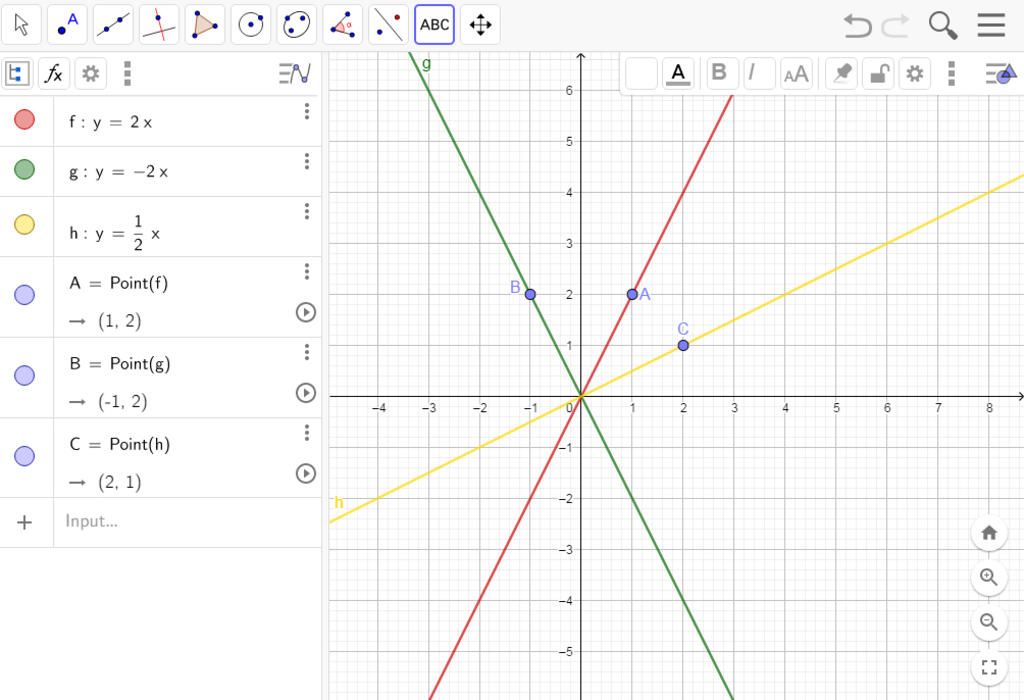Open the text background color swatch
Viewport: 1024px width, 700px height.
pyautogui.click(x=641, y=73)
